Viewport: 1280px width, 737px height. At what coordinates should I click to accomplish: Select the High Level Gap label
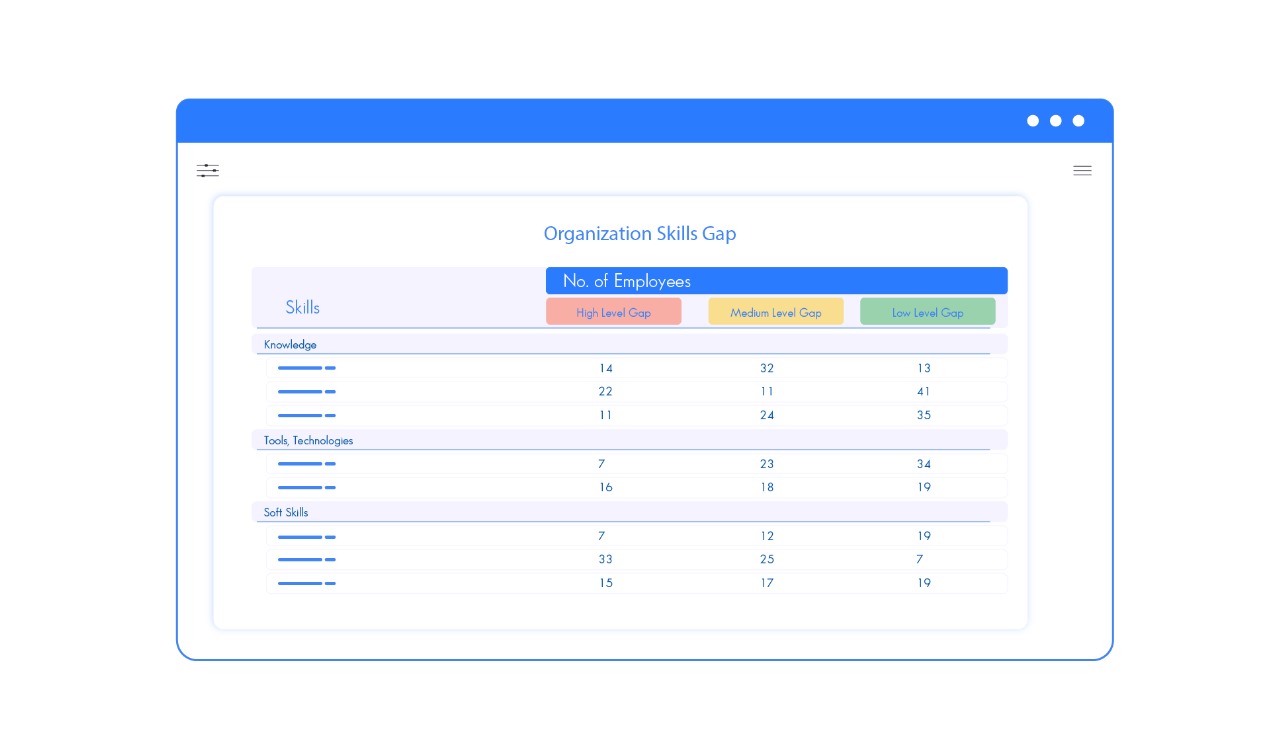tap(614, 312)
